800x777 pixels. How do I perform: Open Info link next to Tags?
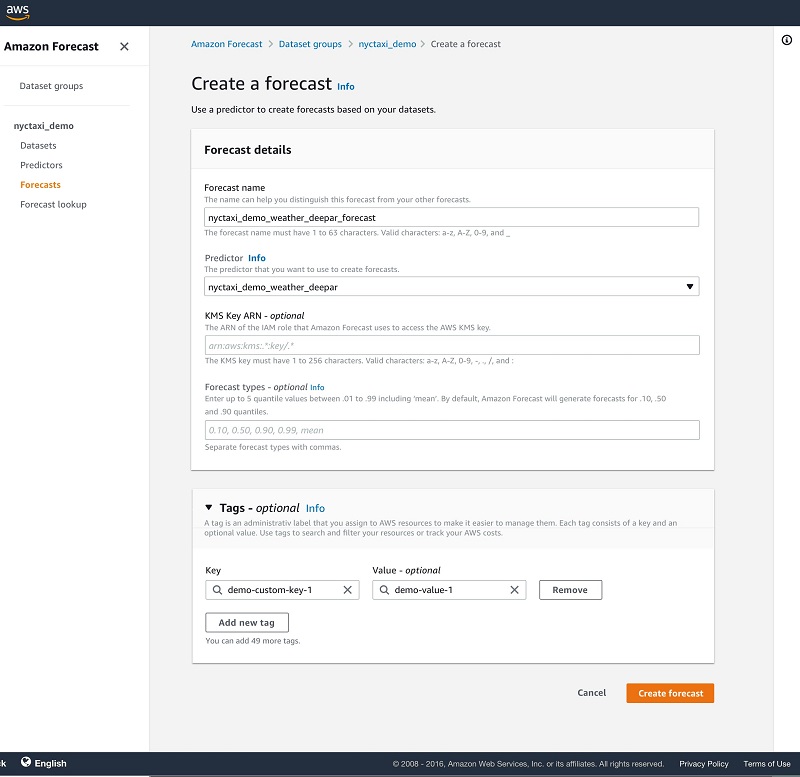pyautogui.click(x=315, y=508)
